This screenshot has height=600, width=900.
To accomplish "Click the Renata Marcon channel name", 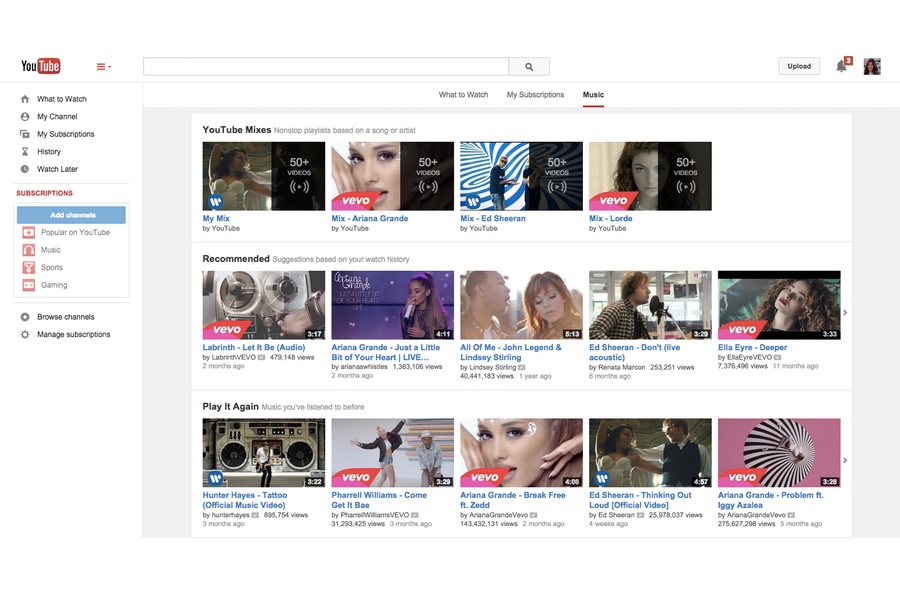I will point(622,367).
